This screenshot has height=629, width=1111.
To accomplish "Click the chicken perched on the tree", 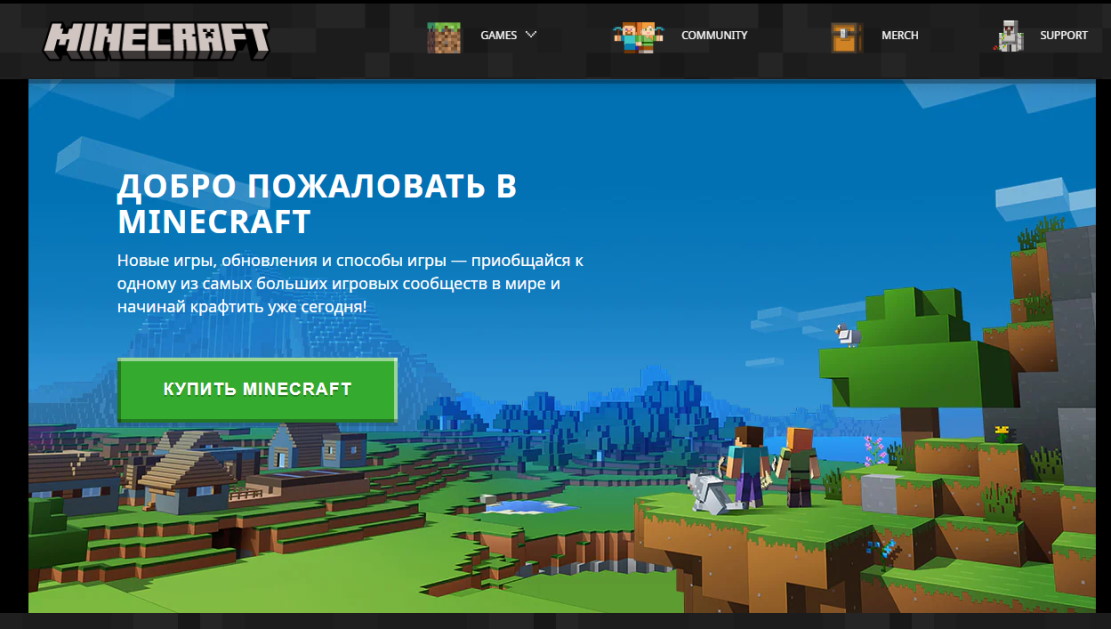I will tap(848, 335).
